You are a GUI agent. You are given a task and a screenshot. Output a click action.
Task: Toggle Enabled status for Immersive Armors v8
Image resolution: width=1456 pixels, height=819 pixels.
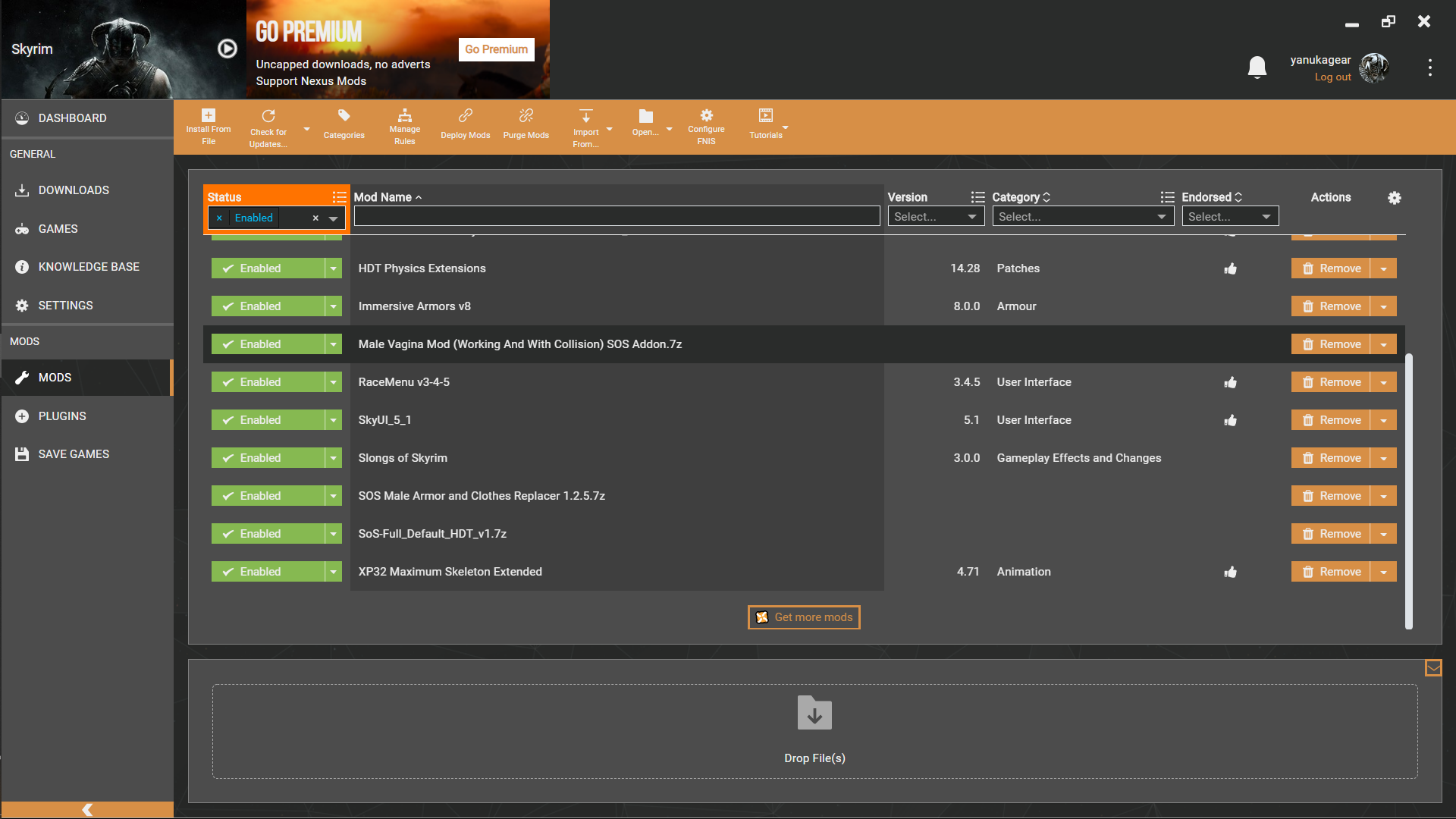[x=268, y=306]
